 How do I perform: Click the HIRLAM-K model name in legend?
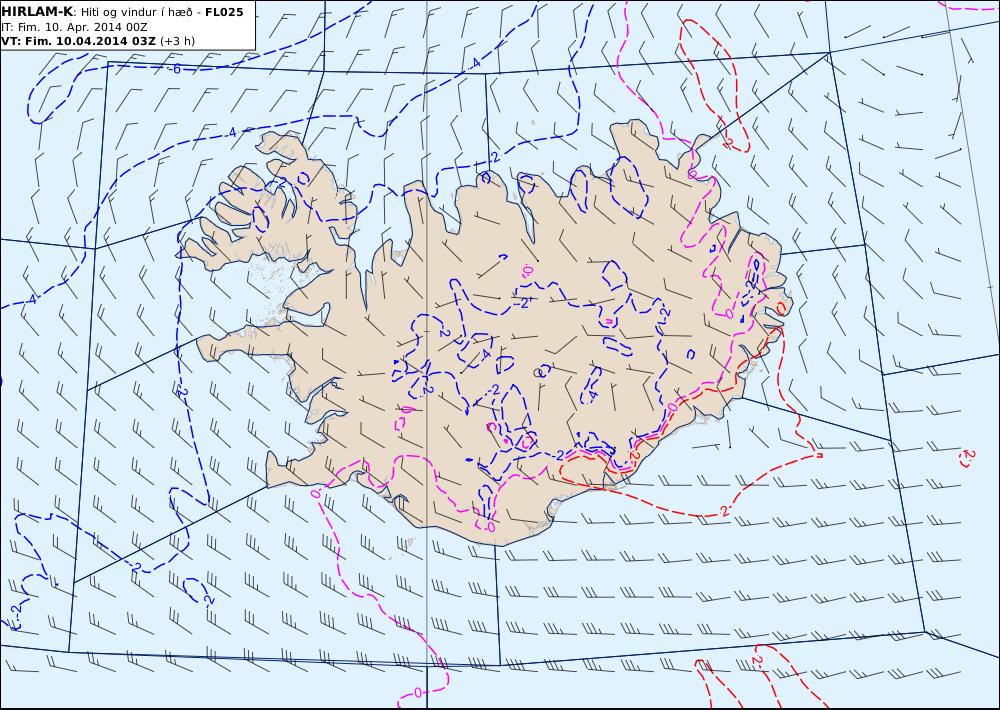(x=37, y=12)
